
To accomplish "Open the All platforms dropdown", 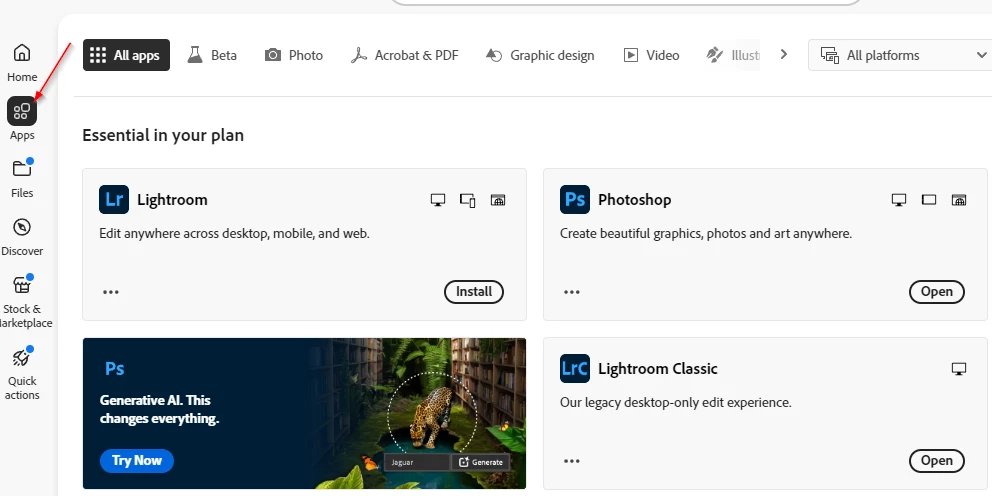I will point(900,55).
